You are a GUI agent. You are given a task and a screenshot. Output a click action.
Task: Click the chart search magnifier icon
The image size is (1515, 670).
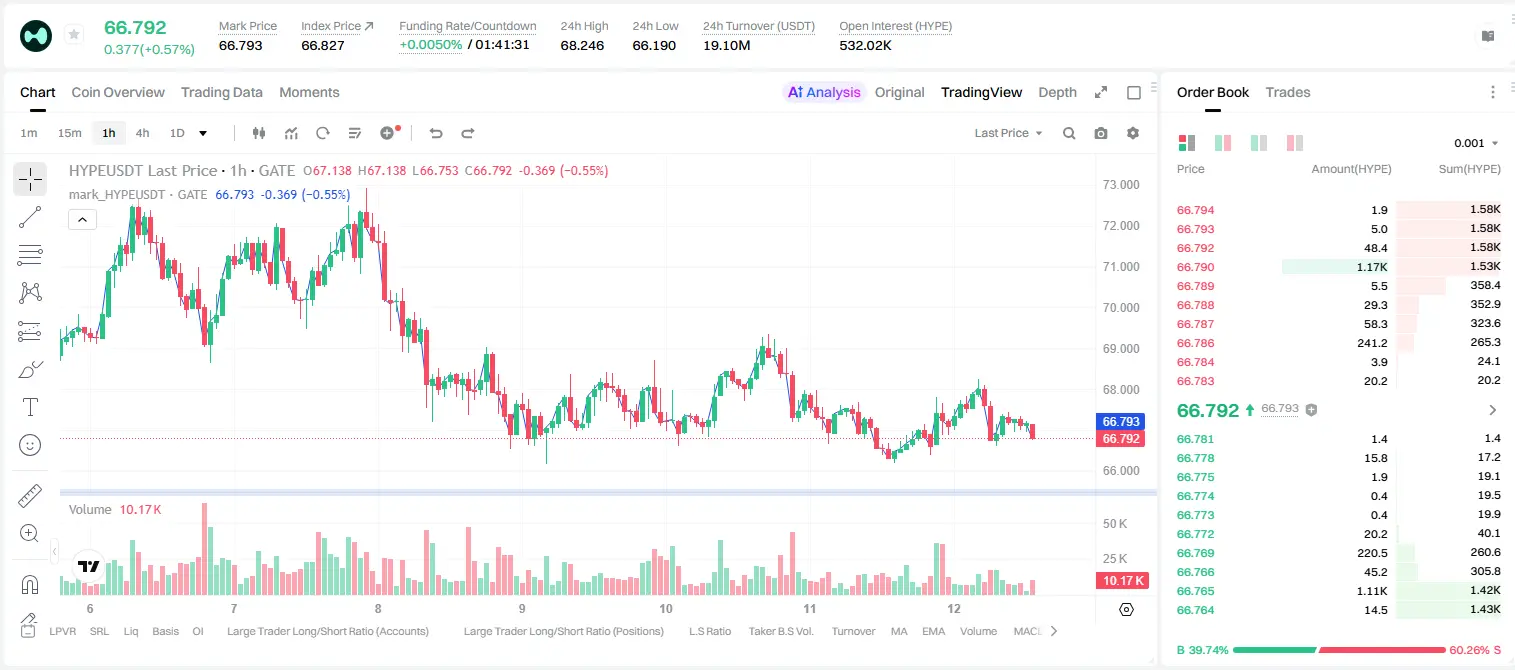(x=1069, y=133)
